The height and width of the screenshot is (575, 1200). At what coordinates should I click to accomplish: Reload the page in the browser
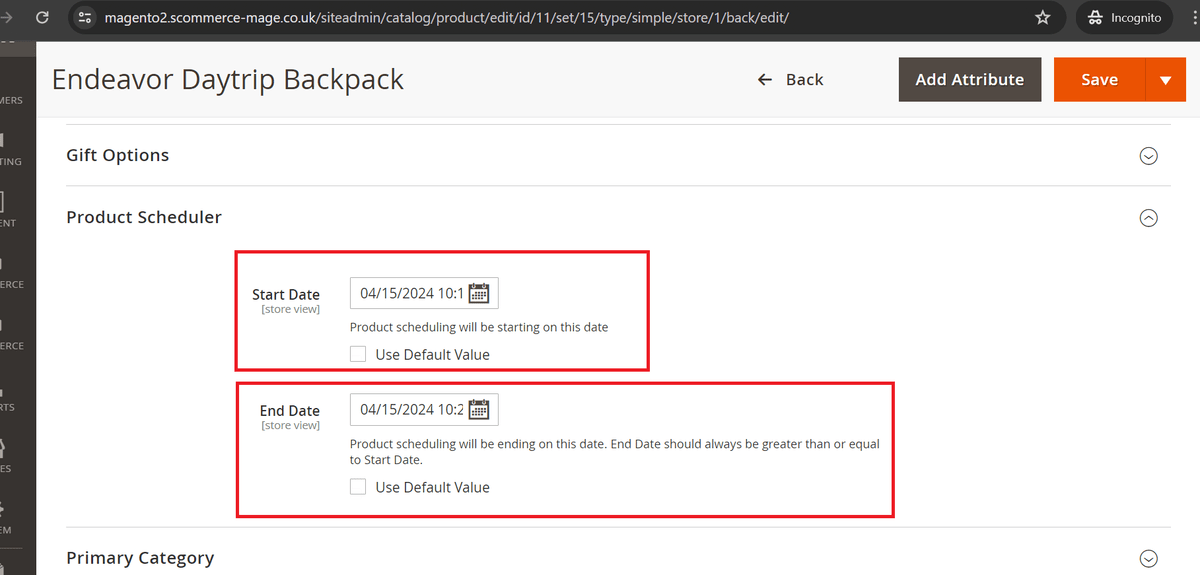point(42,18)
